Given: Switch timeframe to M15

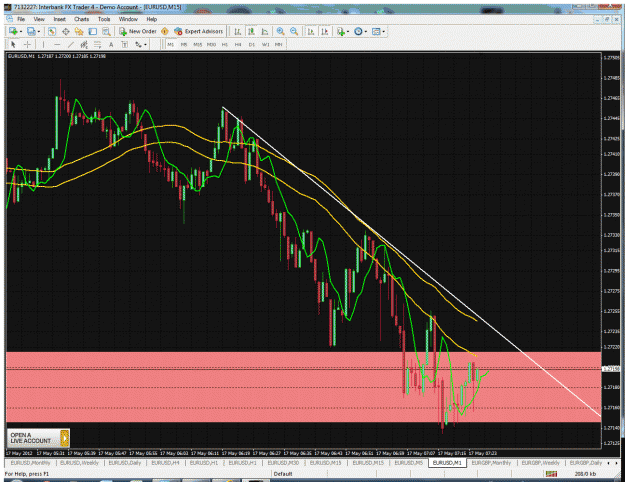Looking at the screenshot, I should (x=197, y=45).
